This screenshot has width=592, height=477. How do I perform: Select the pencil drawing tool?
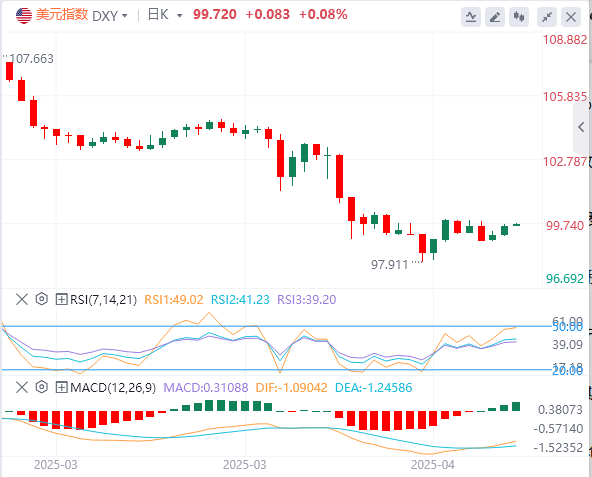(495, 17)
